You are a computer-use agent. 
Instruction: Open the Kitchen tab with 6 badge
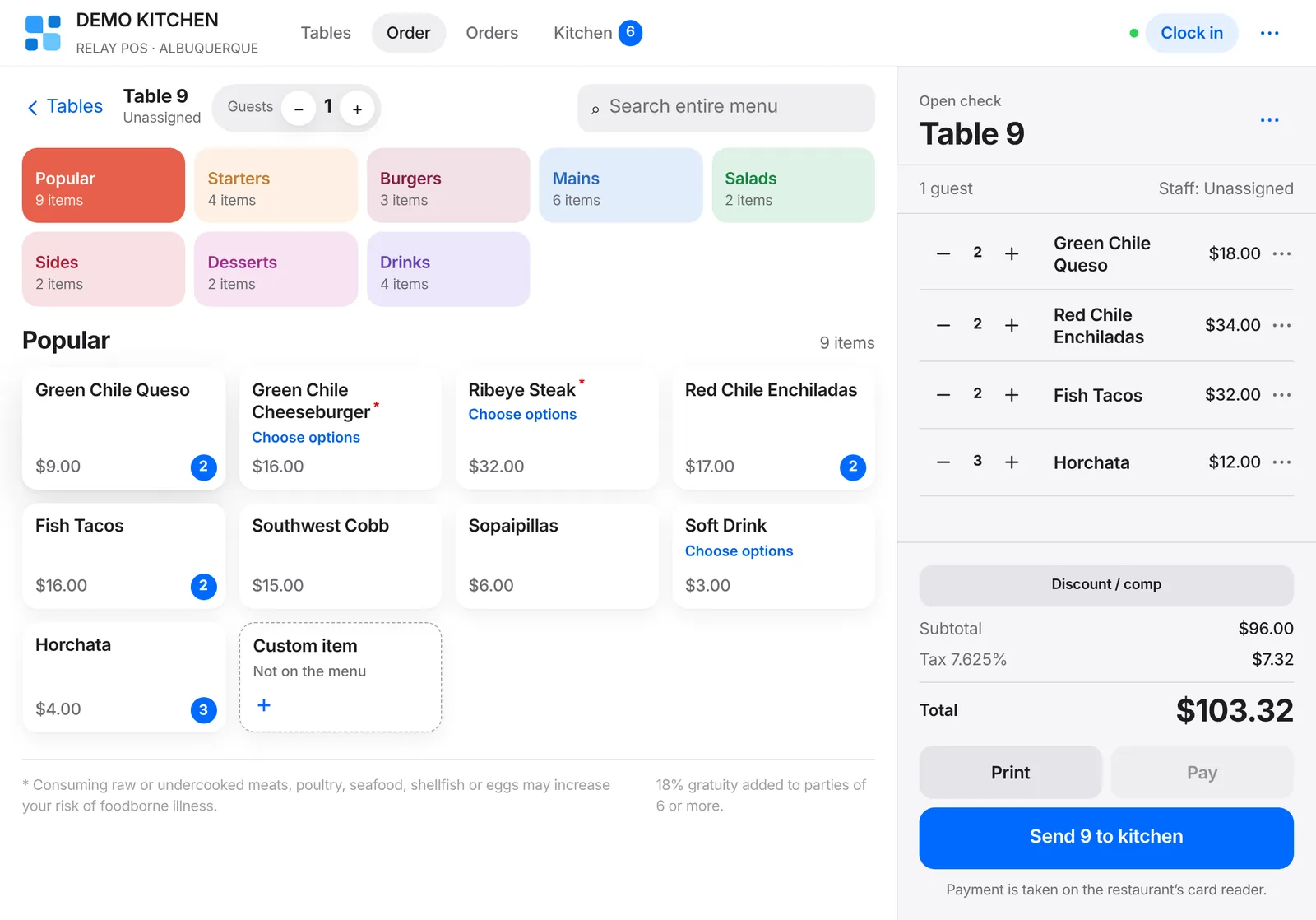[597, 33]
